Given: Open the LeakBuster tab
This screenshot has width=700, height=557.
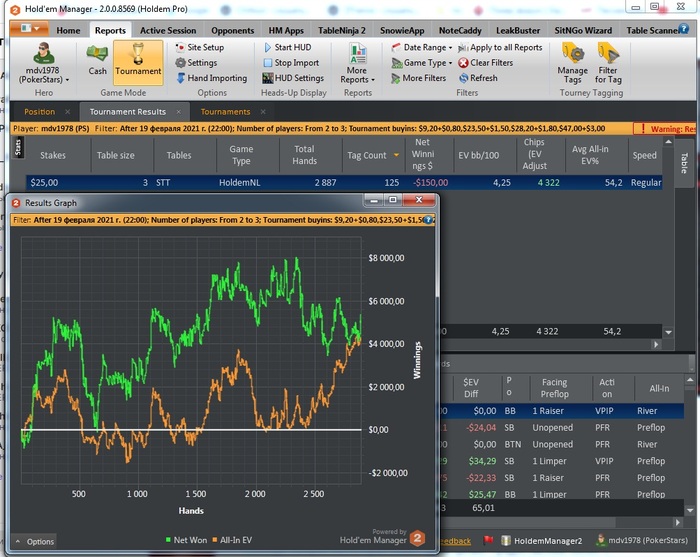Looking at the screenshot, I should [518, 30].
